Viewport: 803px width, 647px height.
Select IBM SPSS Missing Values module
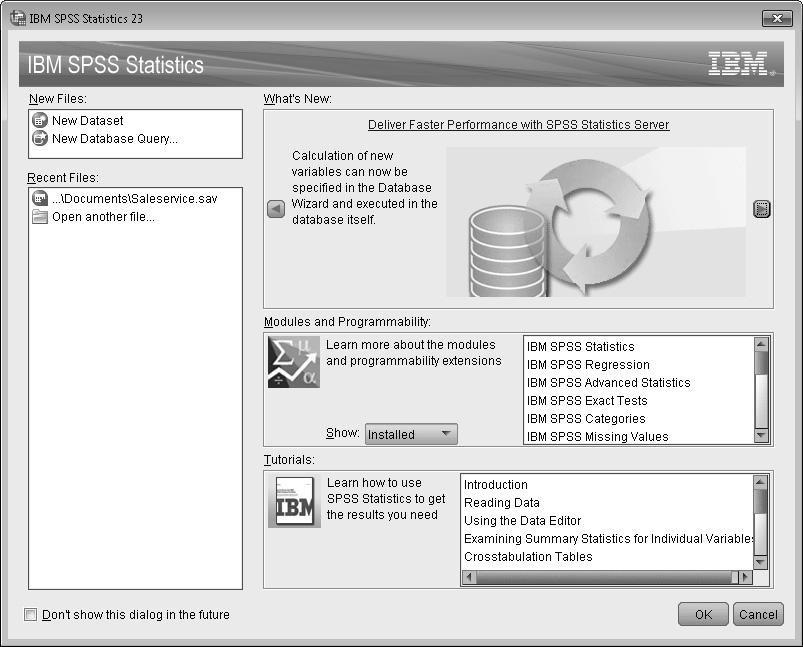coord(598,436)
